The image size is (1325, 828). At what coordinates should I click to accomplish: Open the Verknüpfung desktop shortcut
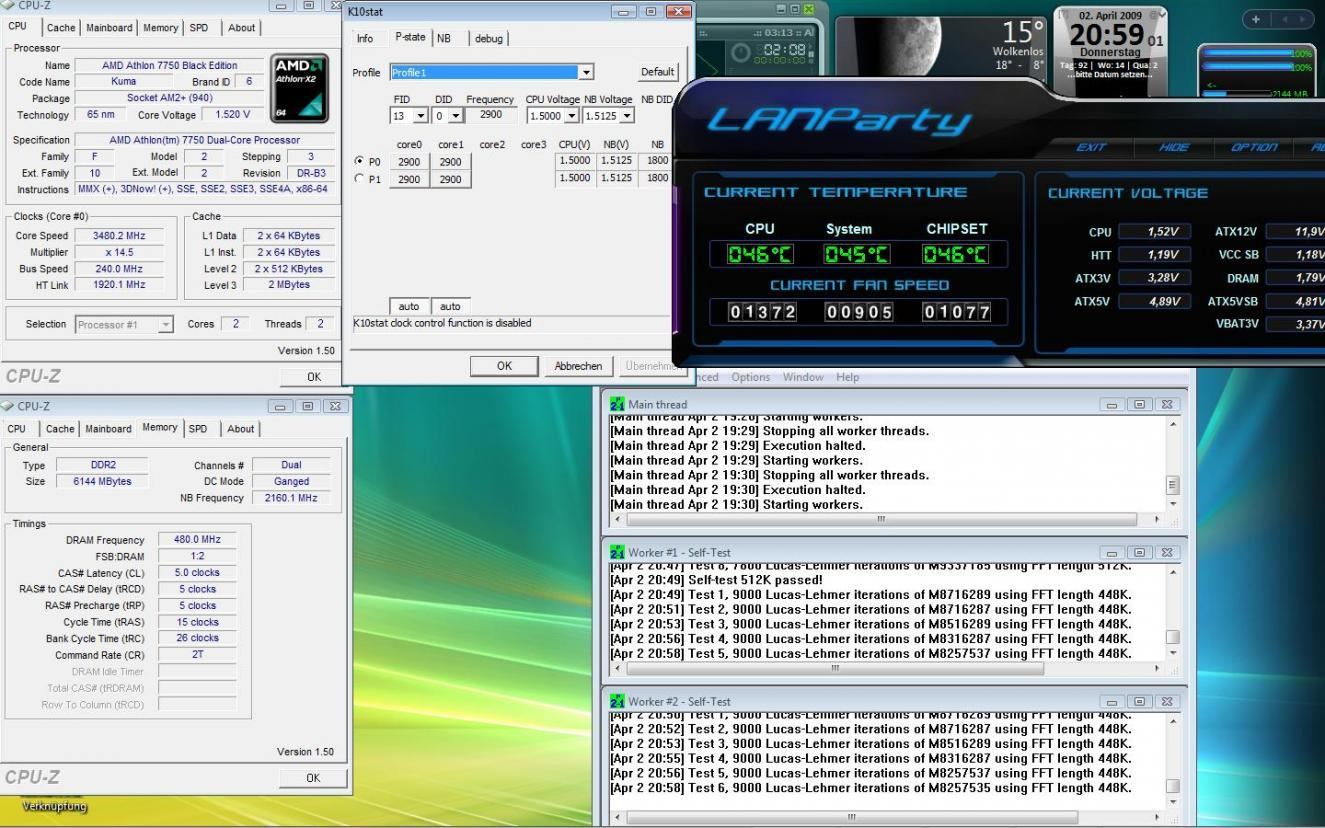pos(53,806)
